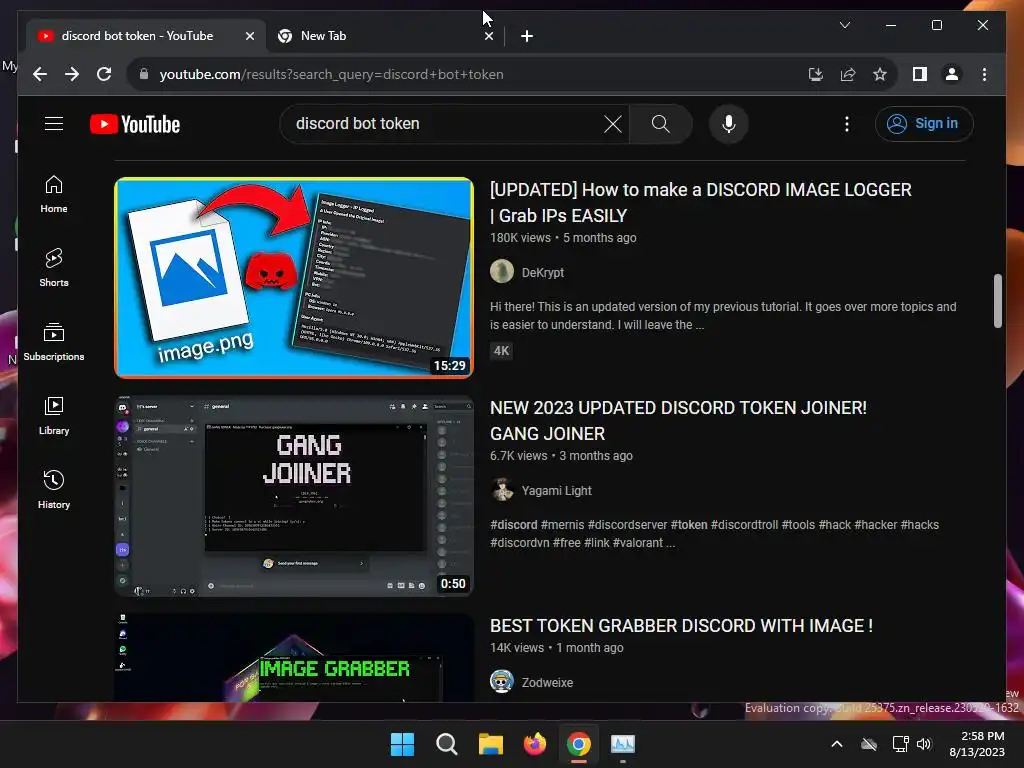Expand Chrome tab search chevron
1024x768 pixels.
click(844, 25)
